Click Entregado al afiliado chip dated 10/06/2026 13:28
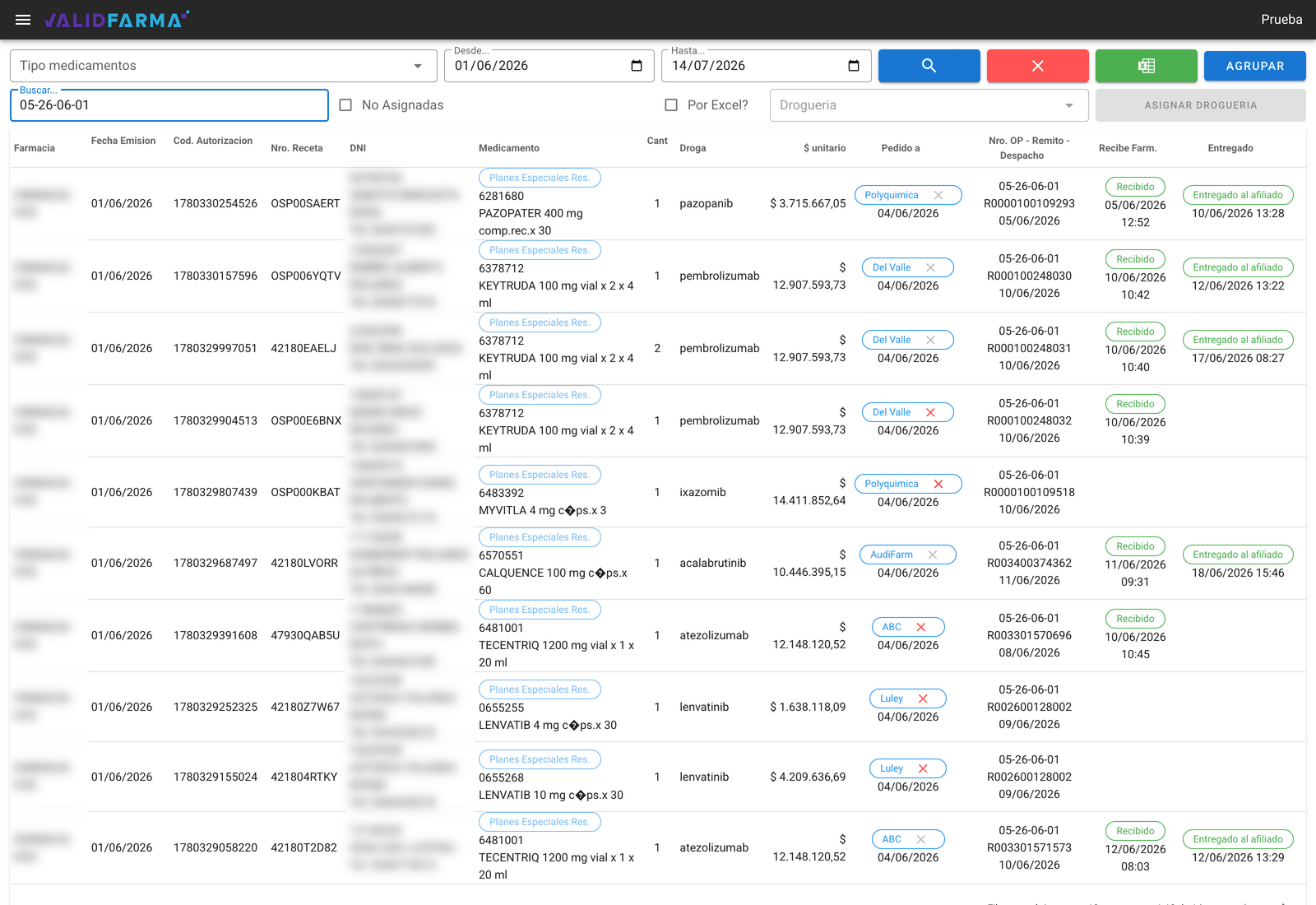Image resolution: width=1316 pixels, height=905 pixels. pyautogui.click(x=1238, y=195)
